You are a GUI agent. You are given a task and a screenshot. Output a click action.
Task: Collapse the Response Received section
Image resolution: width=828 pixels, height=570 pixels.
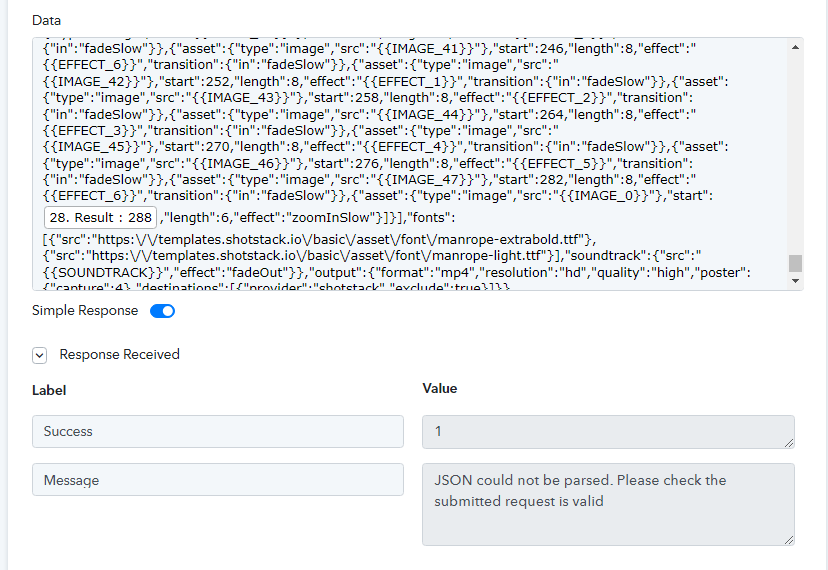tap(40, 356)
